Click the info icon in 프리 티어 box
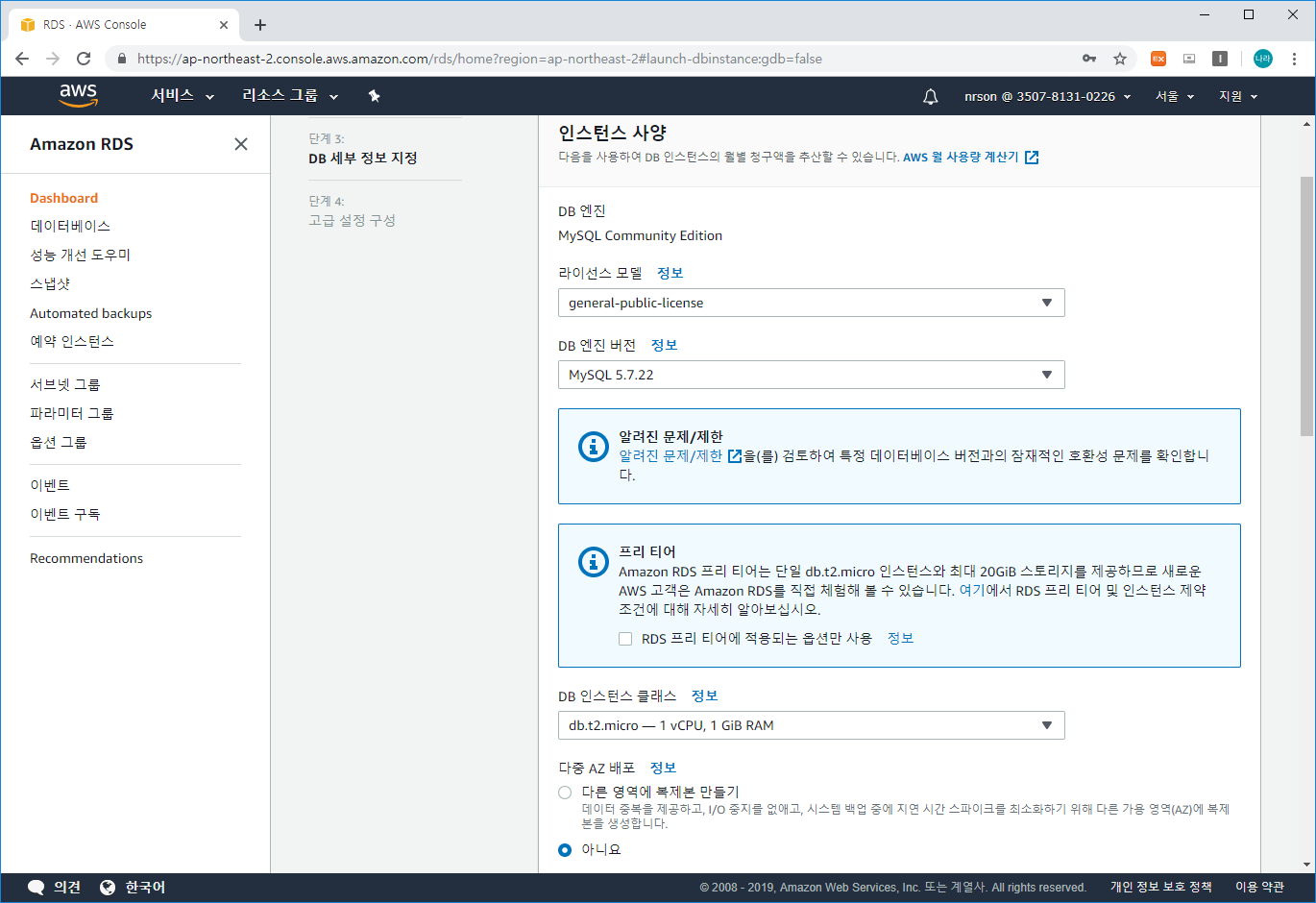 594,561
